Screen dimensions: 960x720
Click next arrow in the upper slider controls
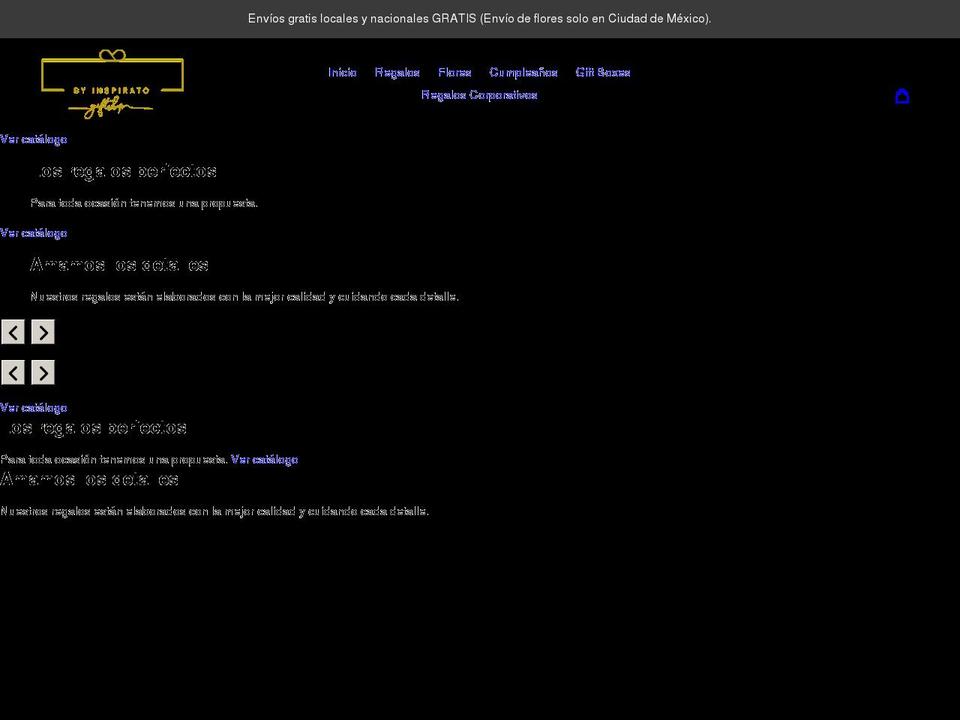pyautogui.click(x=43, y=332)
